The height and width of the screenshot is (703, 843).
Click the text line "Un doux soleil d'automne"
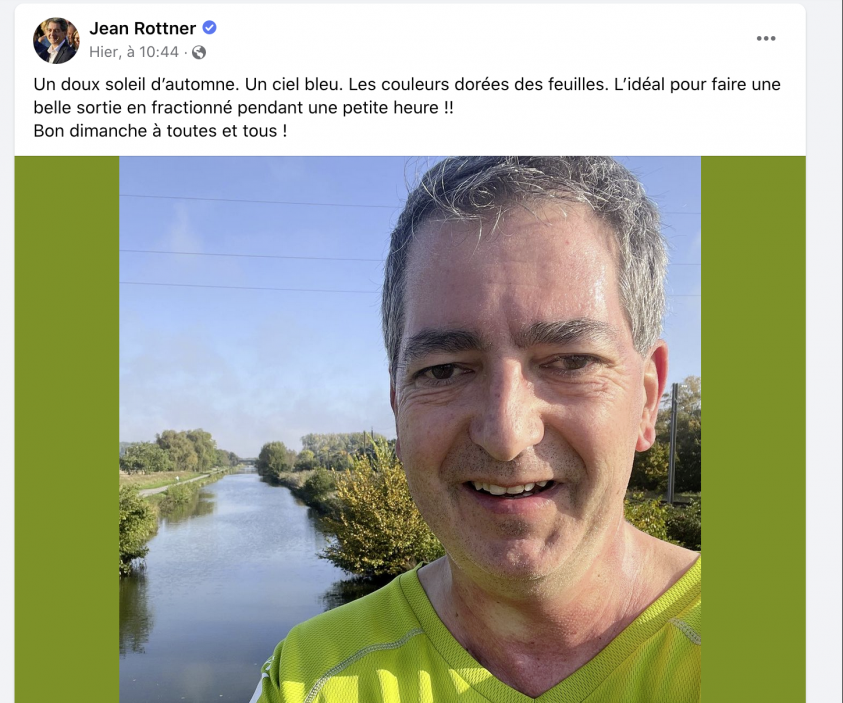point(134,84)
